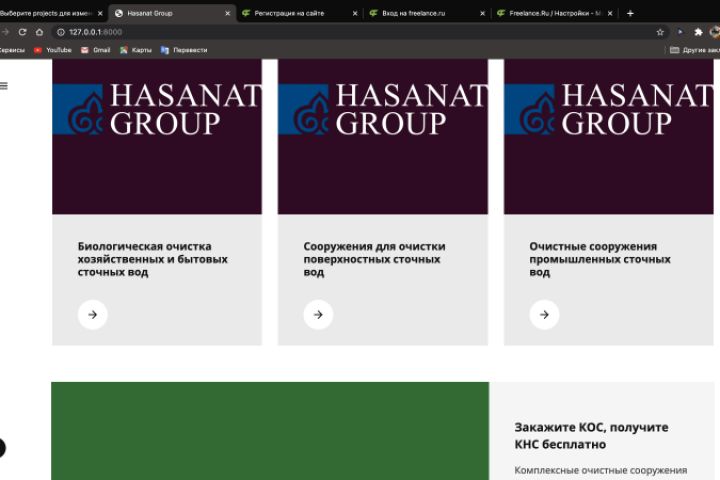Open the Extensions puzzle icon

tap(698, 32)
